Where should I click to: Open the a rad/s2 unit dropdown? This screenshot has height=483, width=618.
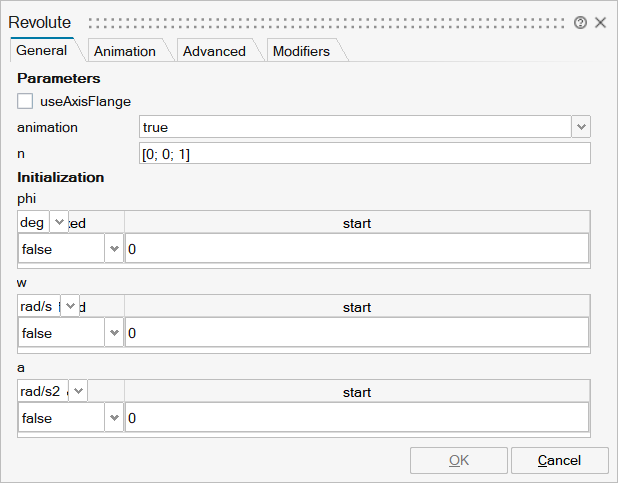[77, 391]
